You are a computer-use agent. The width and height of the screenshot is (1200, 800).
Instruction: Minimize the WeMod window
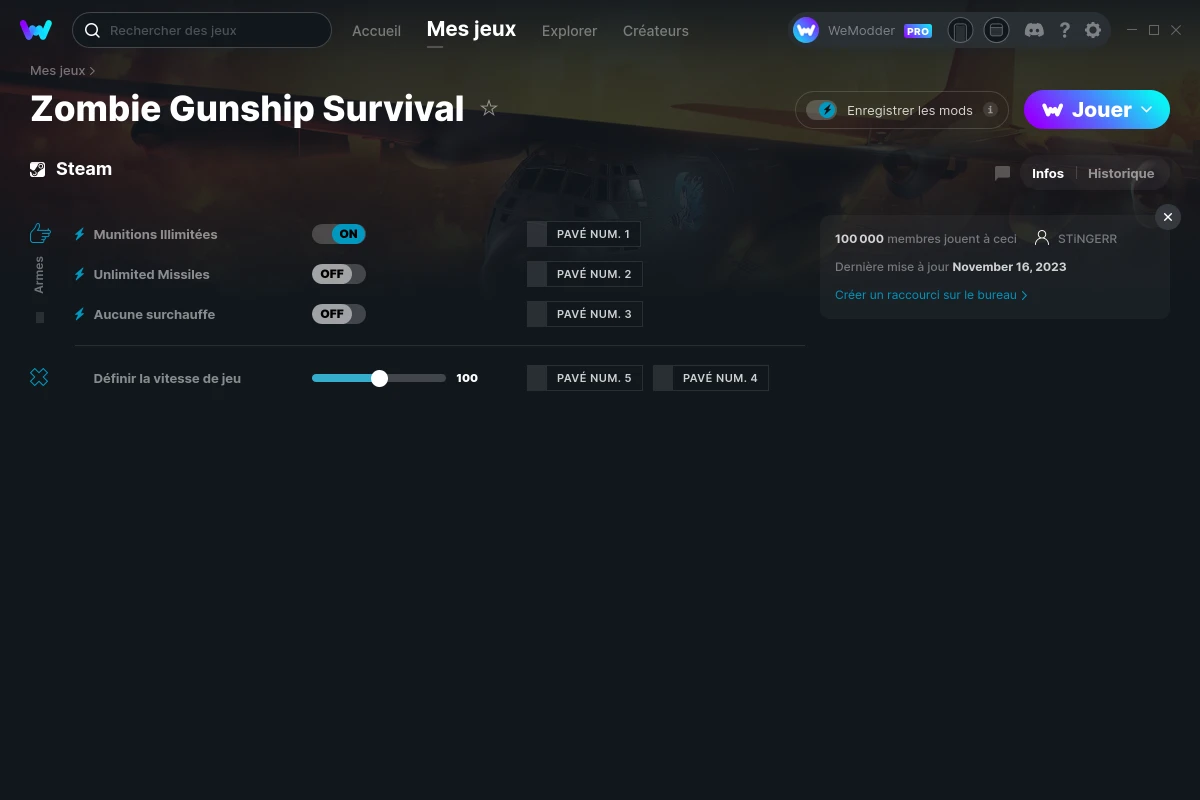coord(1132,30)
